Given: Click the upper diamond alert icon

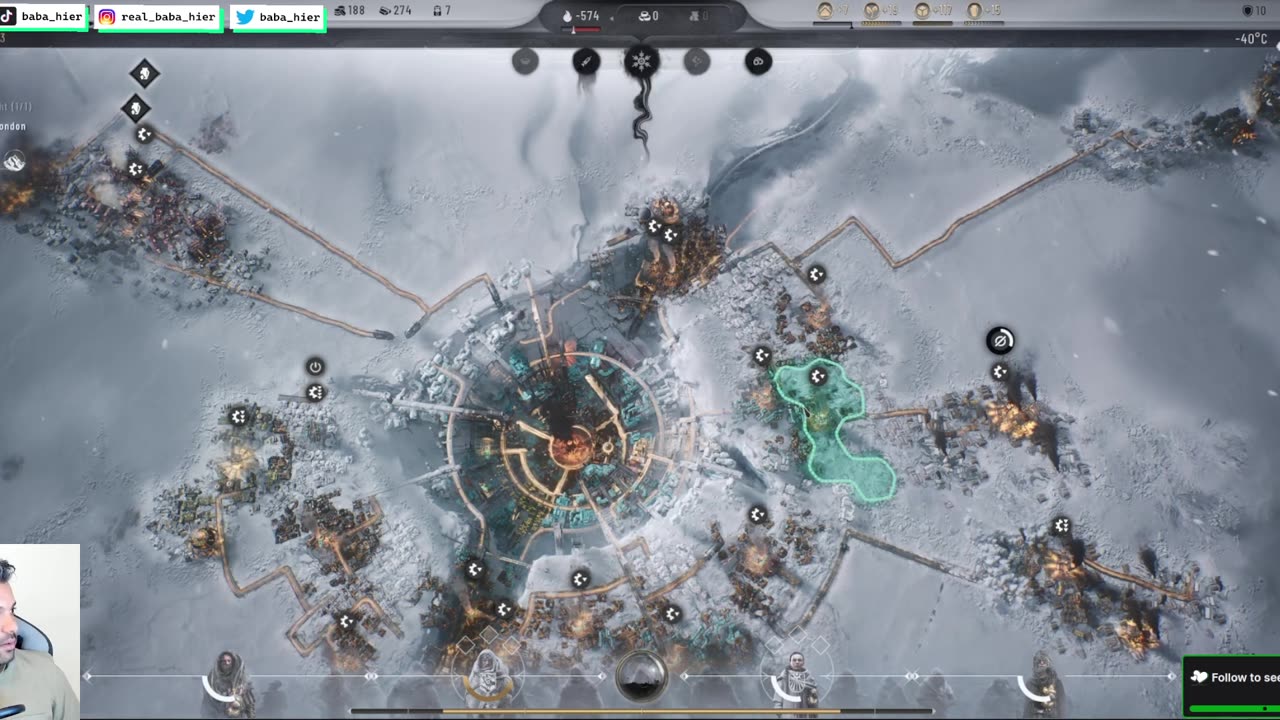Looking at the screenshot, I should [144, 73].
